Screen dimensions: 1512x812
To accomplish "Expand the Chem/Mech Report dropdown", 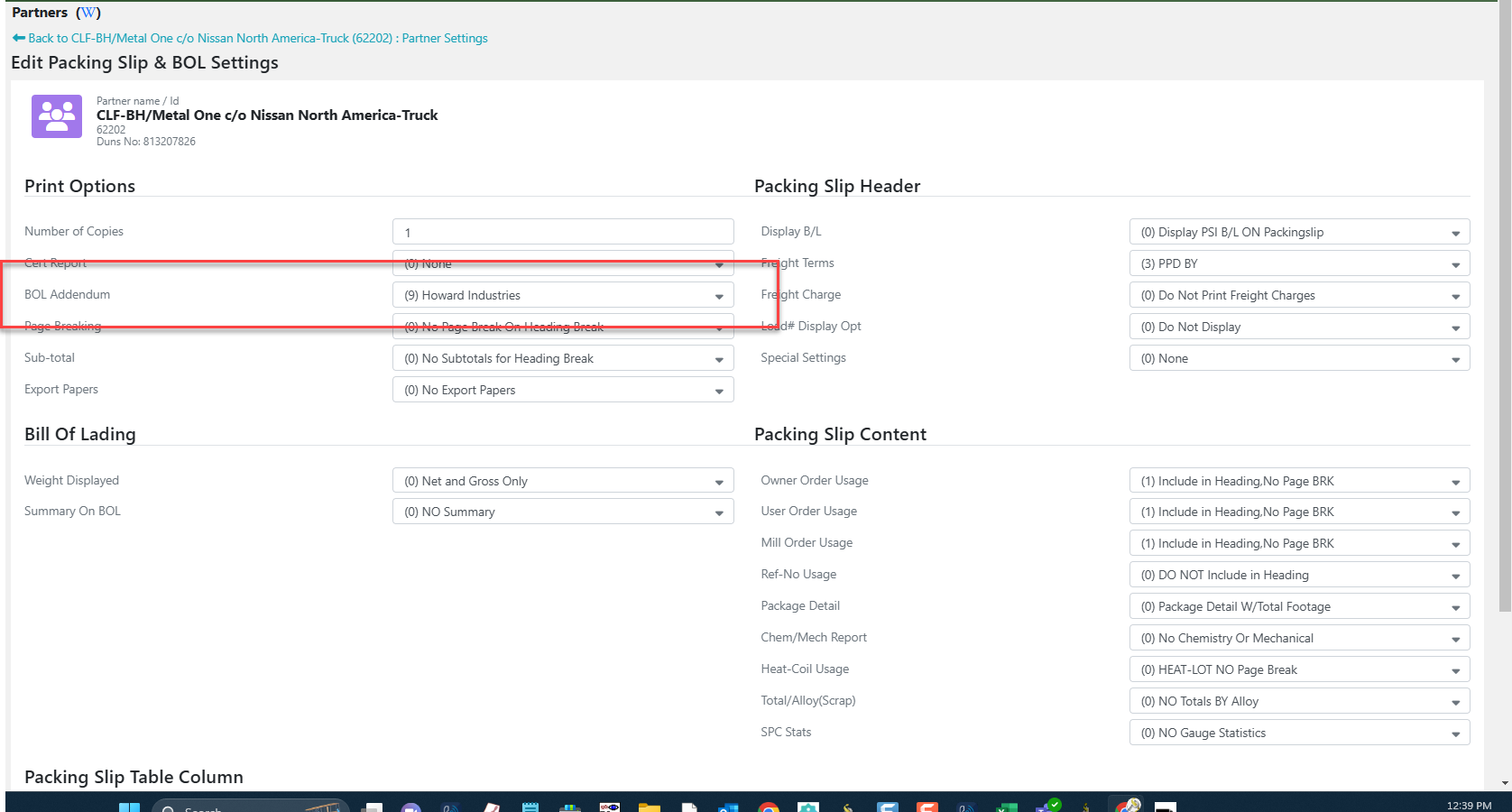I will 1299,638.
